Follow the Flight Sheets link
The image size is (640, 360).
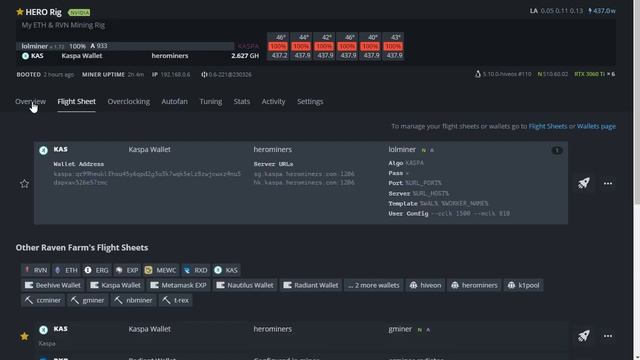coord(547,127)
